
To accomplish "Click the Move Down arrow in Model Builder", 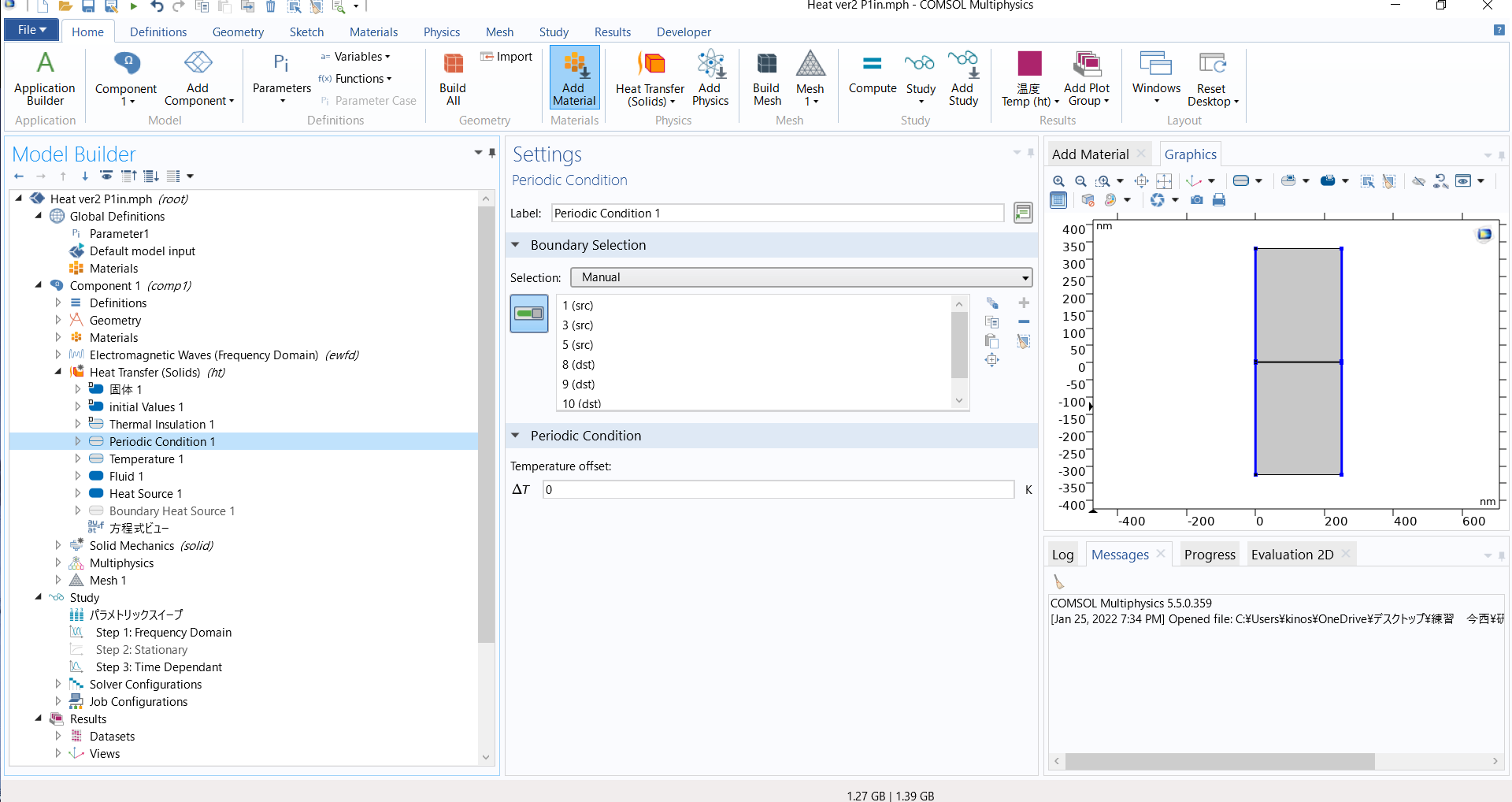I will click(85, 176).
